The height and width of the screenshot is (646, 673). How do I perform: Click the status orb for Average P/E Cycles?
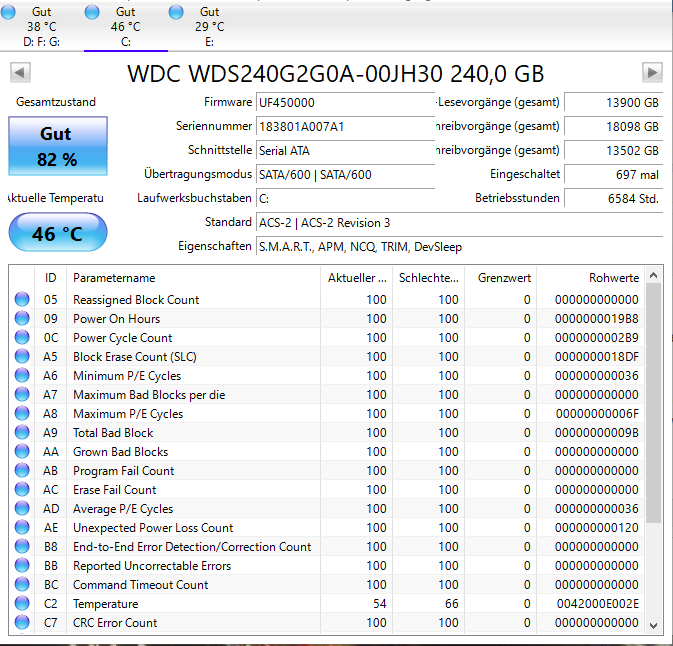[22, 508]
